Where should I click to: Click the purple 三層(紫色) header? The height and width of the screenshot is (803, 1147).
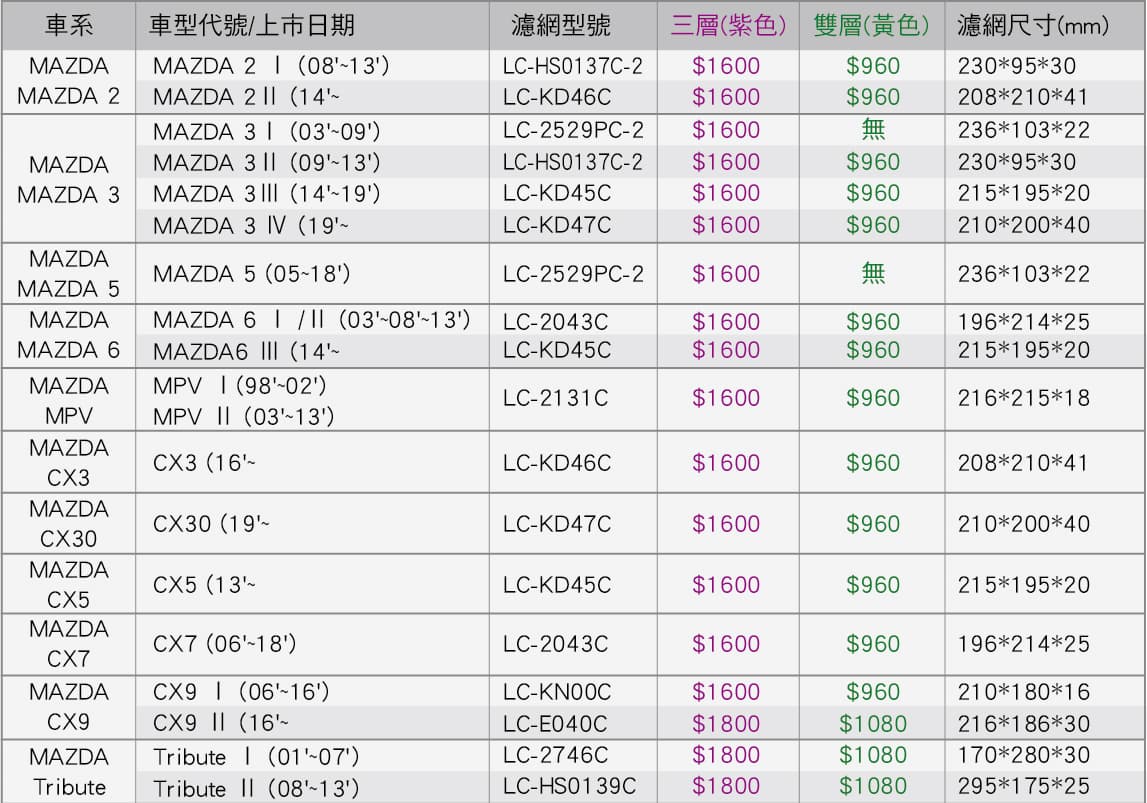728,26
